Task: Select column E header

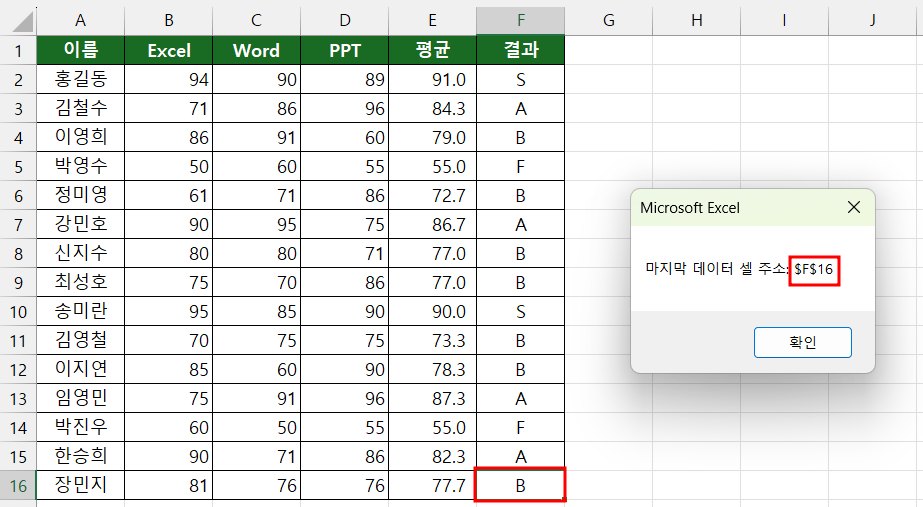Action: point(432,21)
